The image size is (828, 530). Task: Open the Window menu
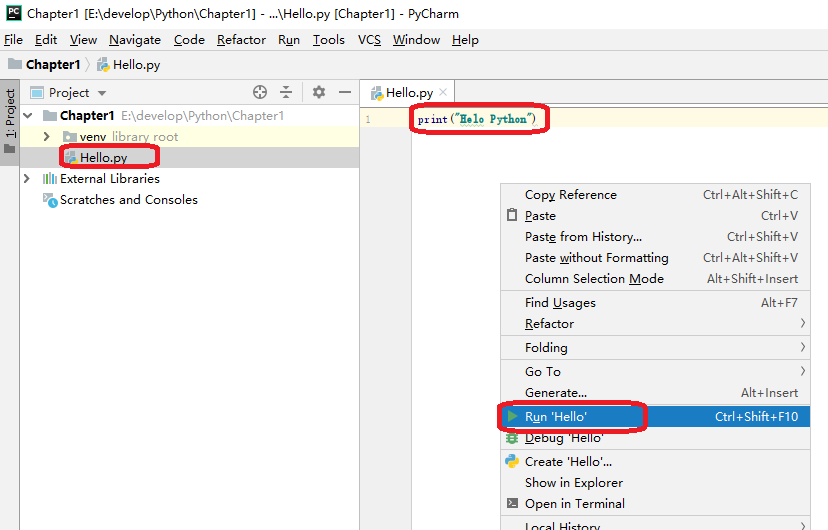point(416,40)
